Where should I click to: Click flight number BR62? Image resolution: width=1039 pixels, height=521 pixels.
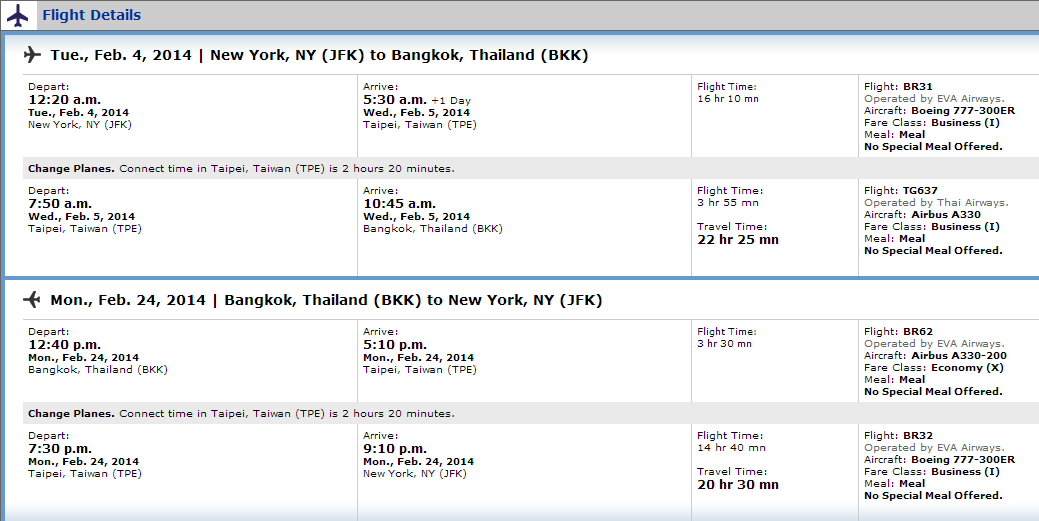coord(918,331)
